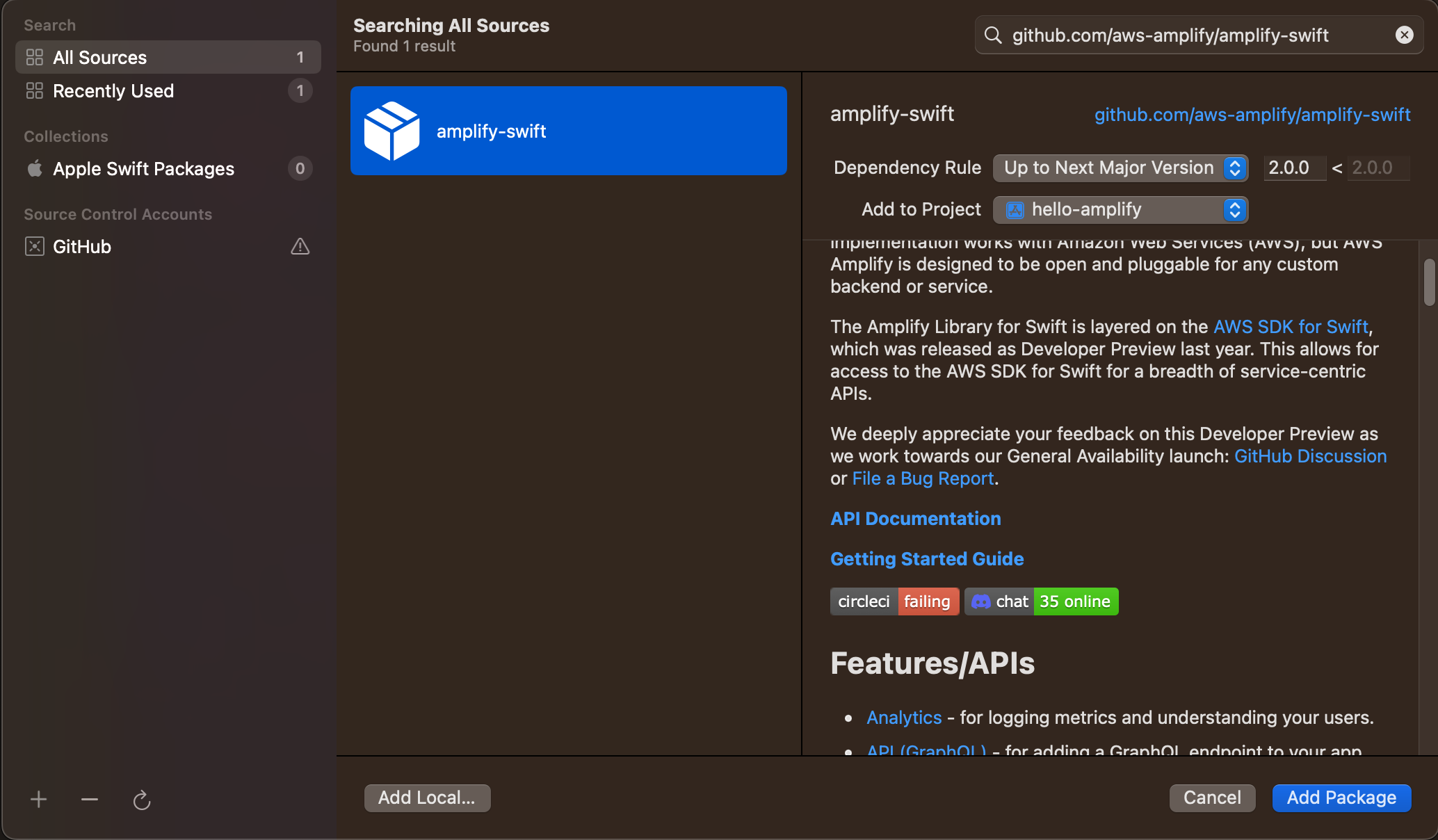The image size is (1438, 840).
Task: Refresh package collections
Action: 142,800
